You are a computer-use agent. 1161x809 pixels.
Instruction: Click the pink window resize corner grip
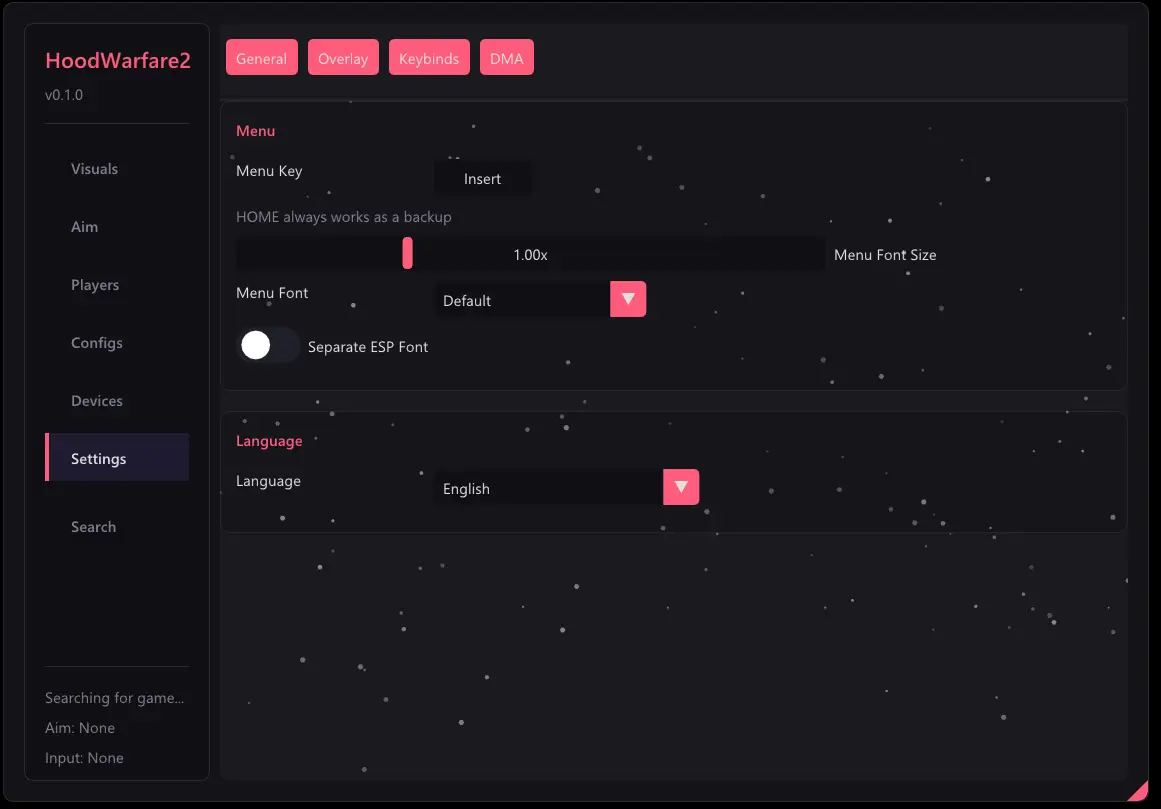coord(1139,791)
